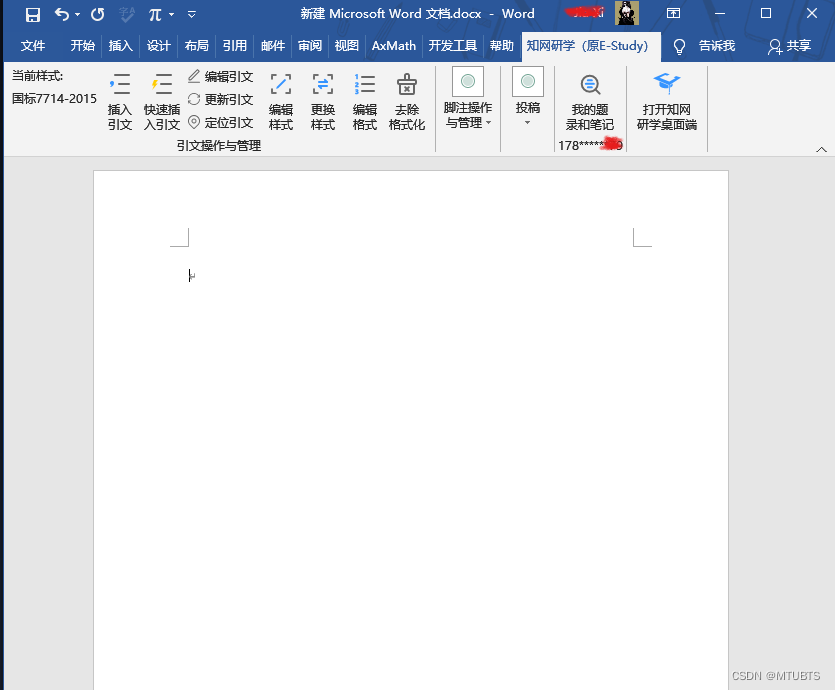Click the 国标7714-2015 current style text
Image resolution: width=835 pixels, height=690 pixels.
[x=54, y=98]
